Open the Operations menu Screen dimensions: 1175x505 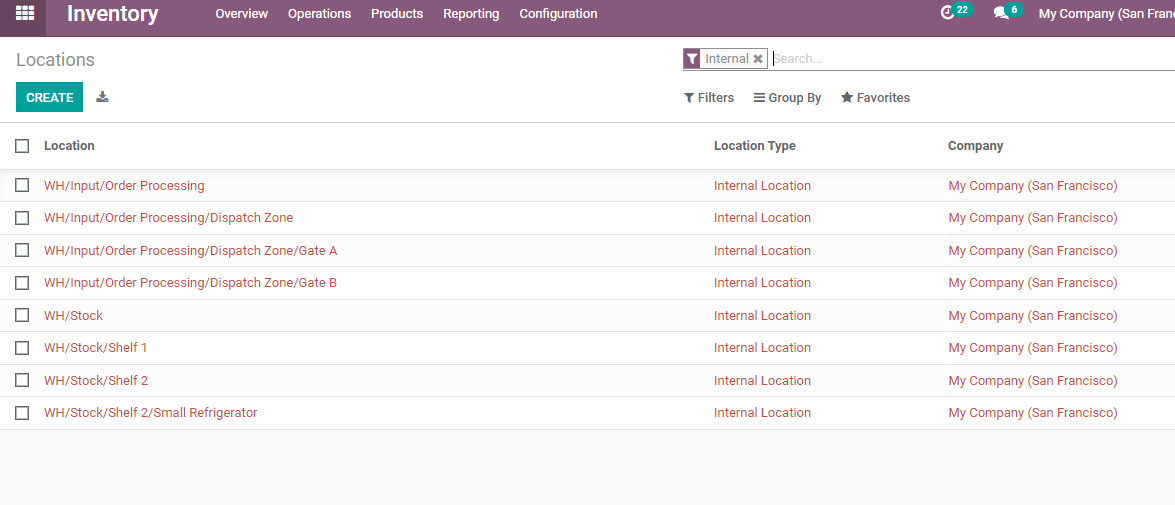[x=319, y=14]
